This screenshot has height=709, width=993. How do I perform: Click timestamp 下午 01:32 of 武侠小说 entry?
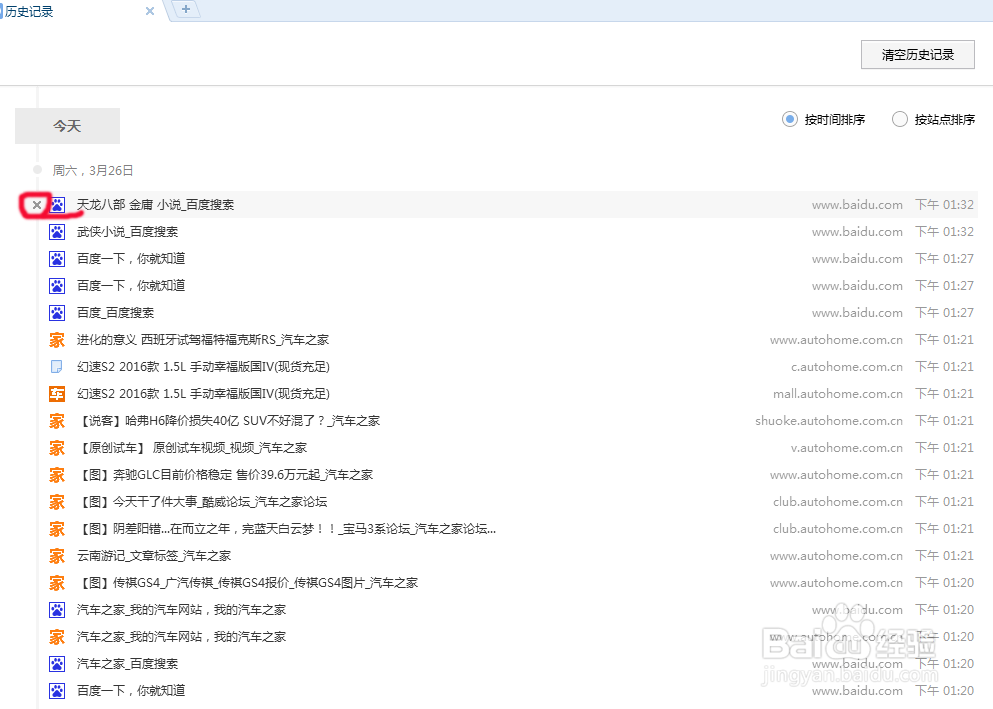[x=944, y=232]
